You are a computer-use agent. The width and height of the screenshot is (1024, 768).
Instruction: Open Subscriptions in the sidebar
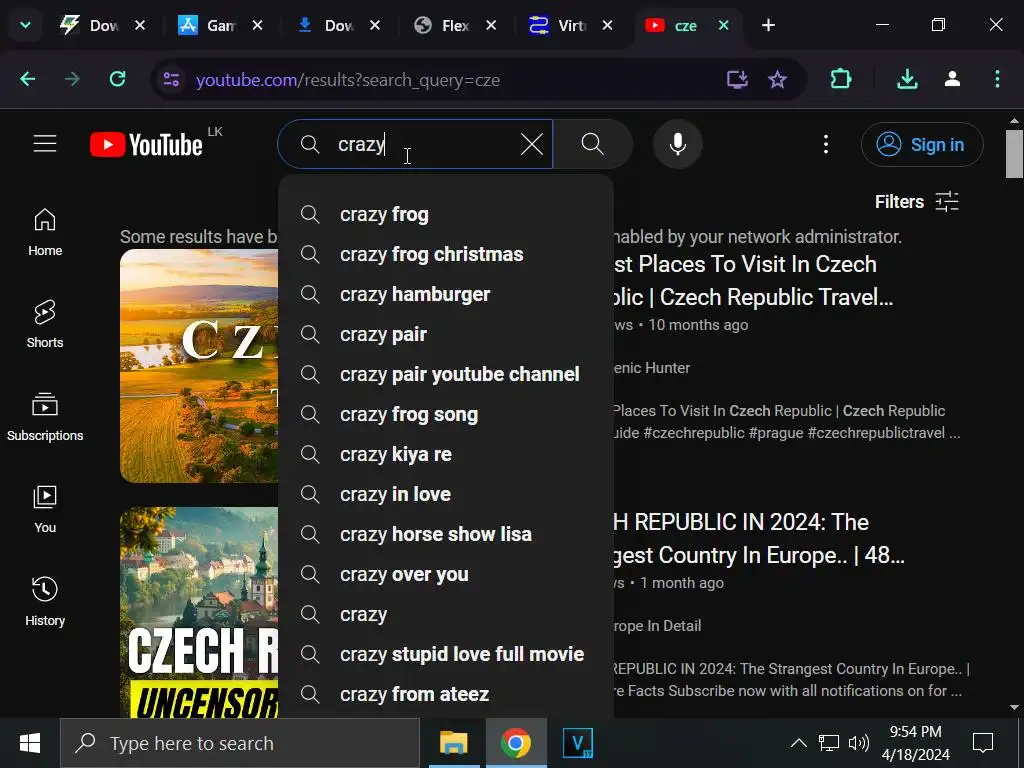click(45, 417)
